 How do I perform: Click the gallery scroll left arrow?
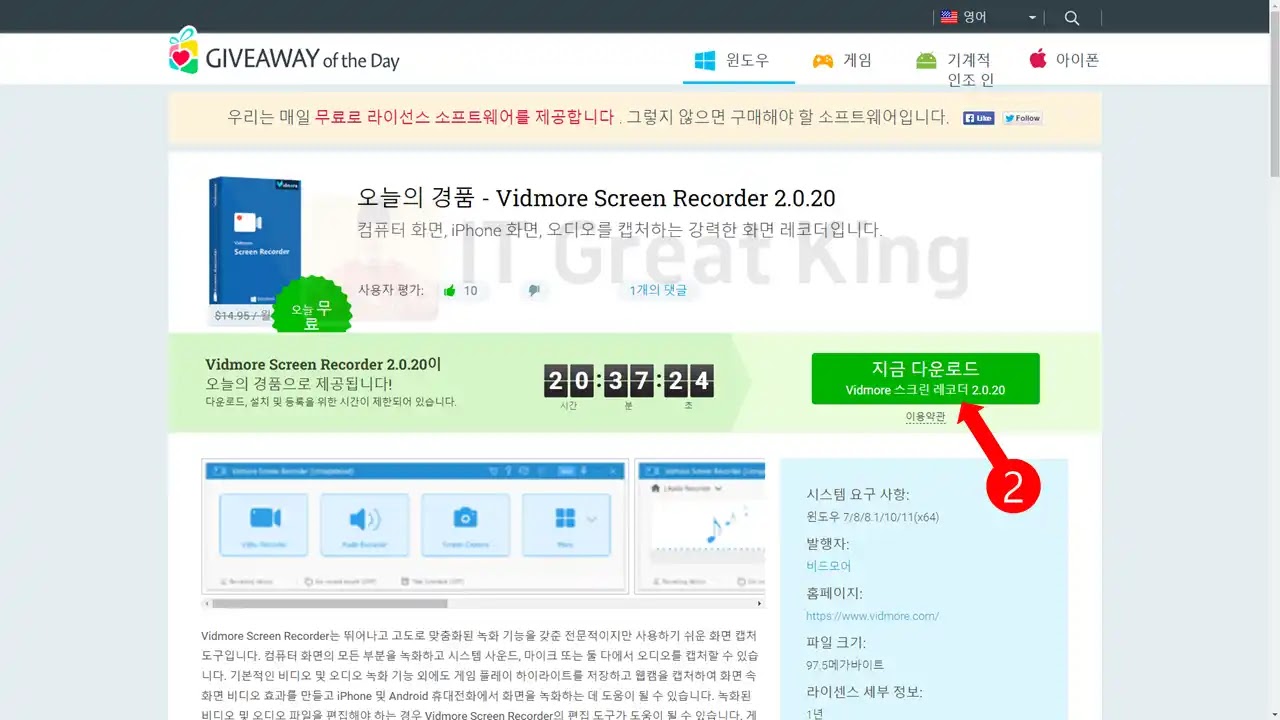(207, 603)
